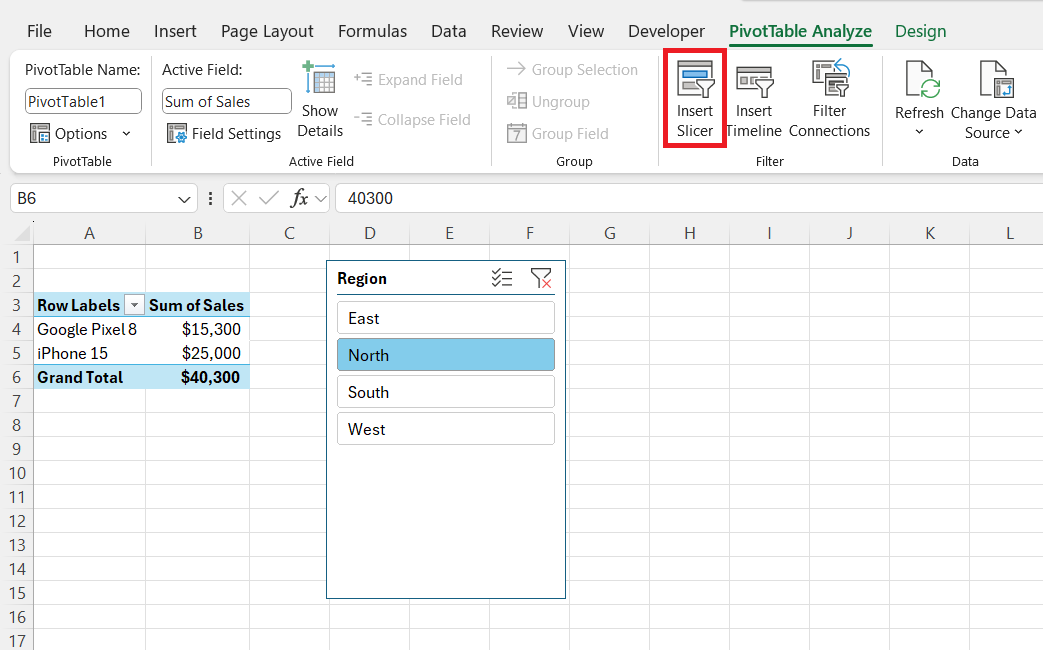Switch to the Developer tab
The image size is (1043, 650).
(x=666, y=31)
